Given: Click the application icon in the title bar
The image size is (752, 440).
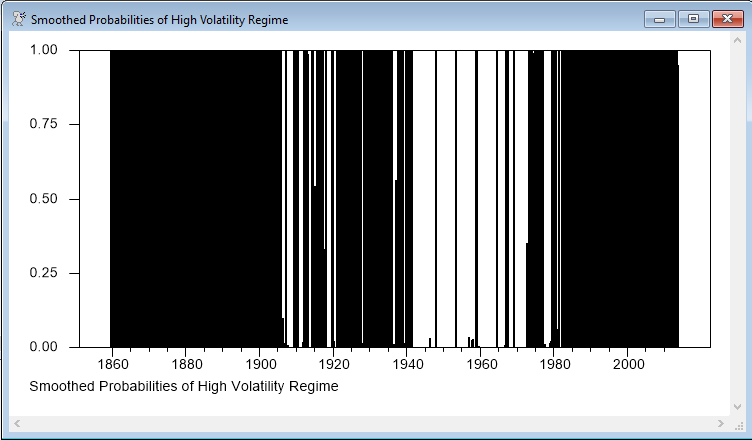Looking at the screenshot, I should 17,19.
